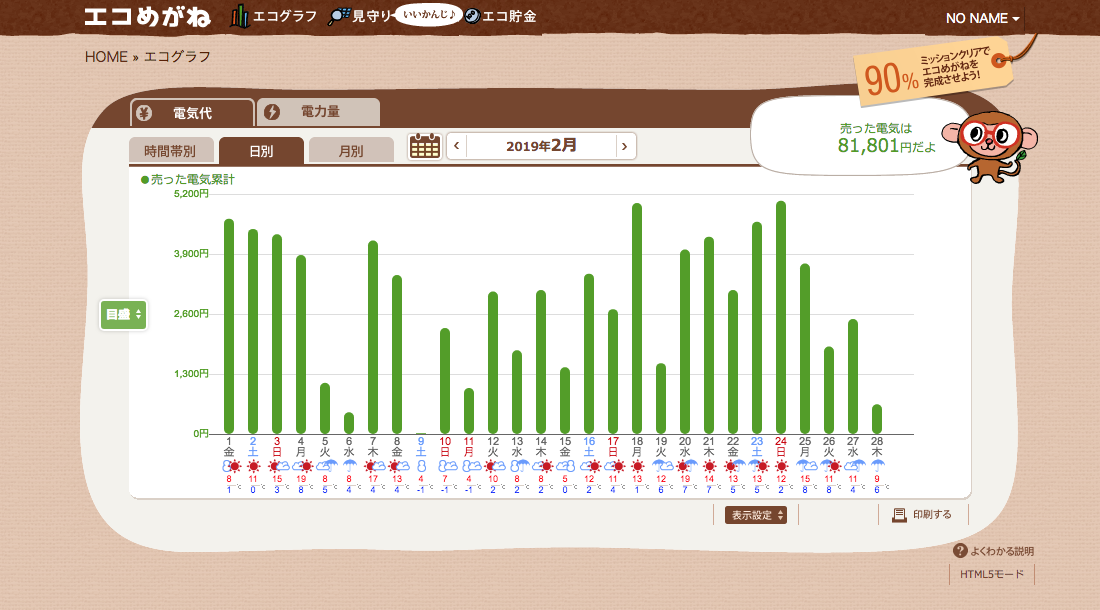Screen dimensions: 1100x610
Task: Click the bar for day 18
Action: pos(637,318)
